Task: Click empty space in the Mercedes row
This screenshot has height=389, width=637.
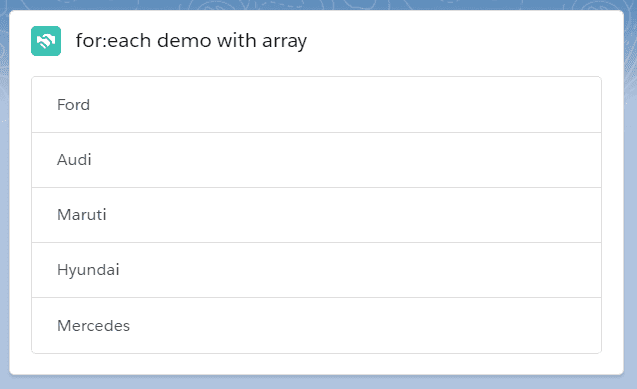Action: [x=366, y=325]
